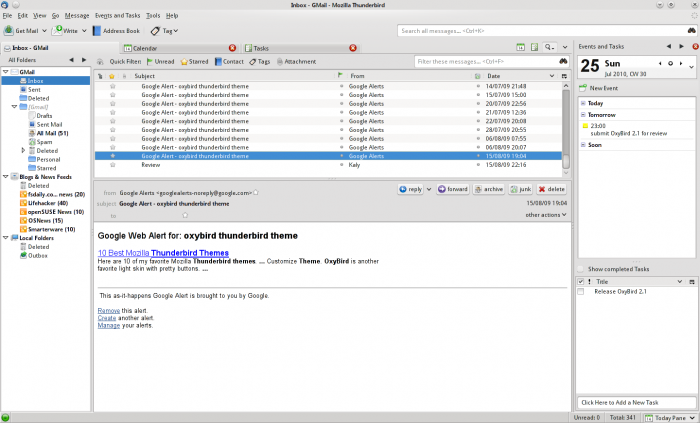This screenshot has width=700, height=423.
Task: Focus the Filter these messages field
Action: (x=487, y=62)
